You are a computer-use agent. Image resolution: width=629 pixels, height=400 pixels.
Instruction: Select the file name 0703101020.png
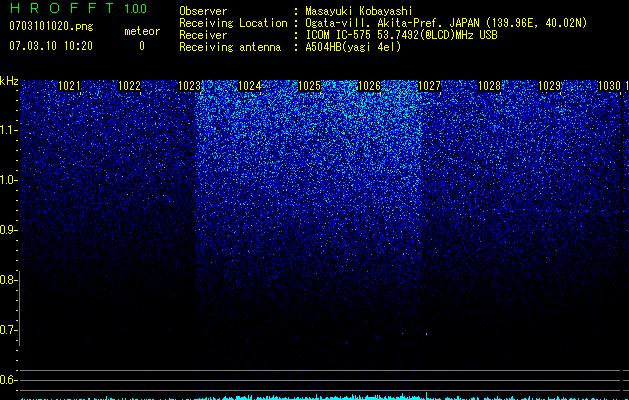pos(51,26)
